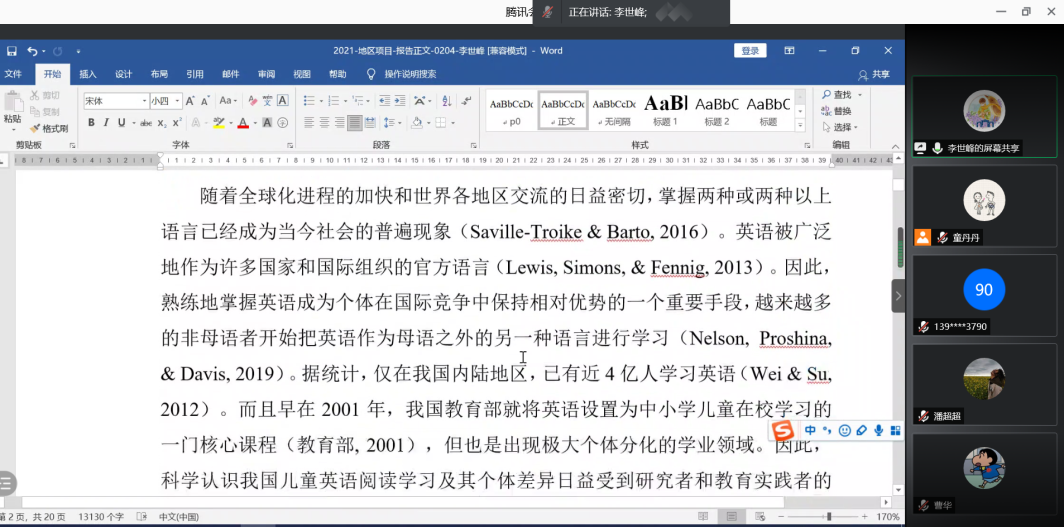Open the font name dropdown showing 宋体
This screenshot has width=1064, height=527.
click(x=114, y=101)
